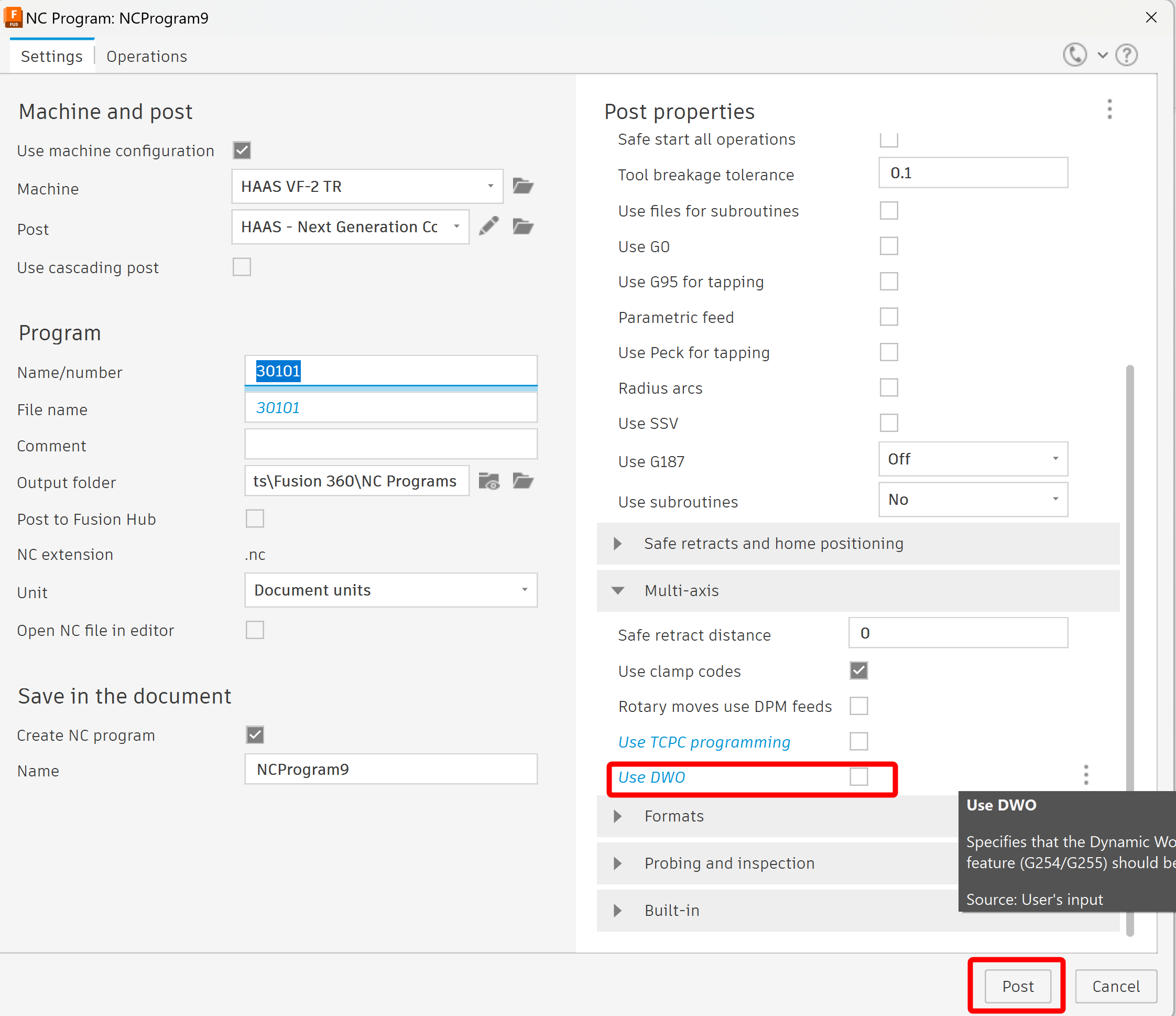This screenshot has height=1016, width=1176.
Task: Click the Post properties vertical scrollbar
Action: [x=1129, y=568]
